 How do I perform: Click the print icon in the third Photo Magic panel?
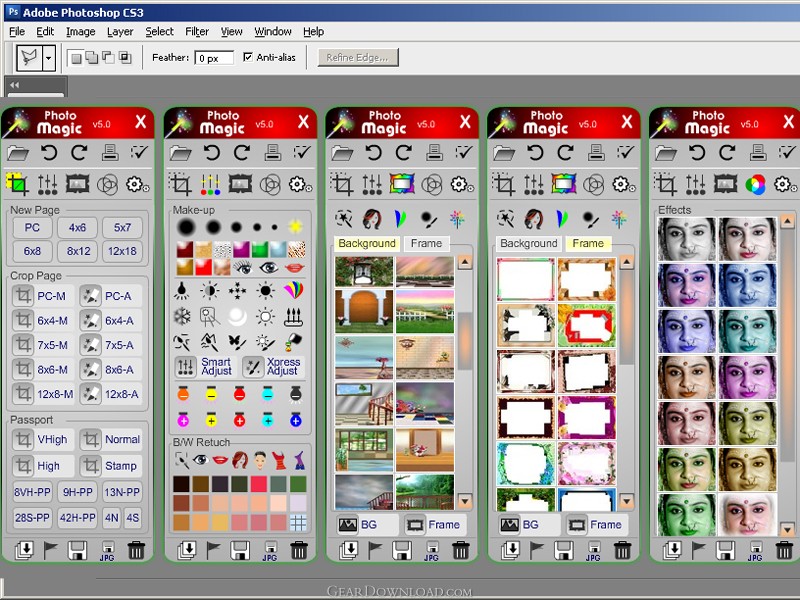[x=434, y=153]
